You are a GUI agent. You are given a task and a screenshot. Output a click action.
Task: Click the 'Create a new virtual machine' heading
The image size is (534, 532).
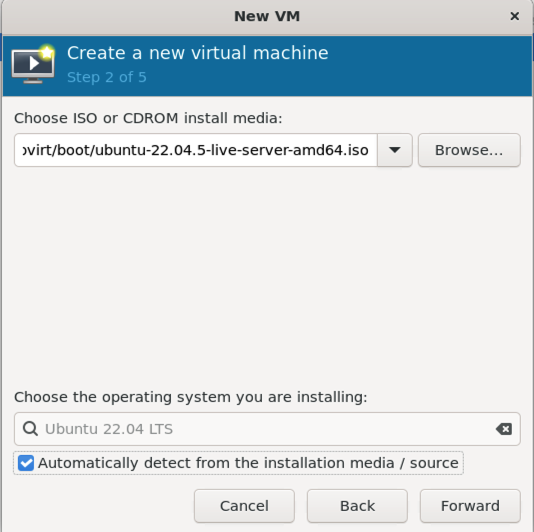(x=198, y=53)
